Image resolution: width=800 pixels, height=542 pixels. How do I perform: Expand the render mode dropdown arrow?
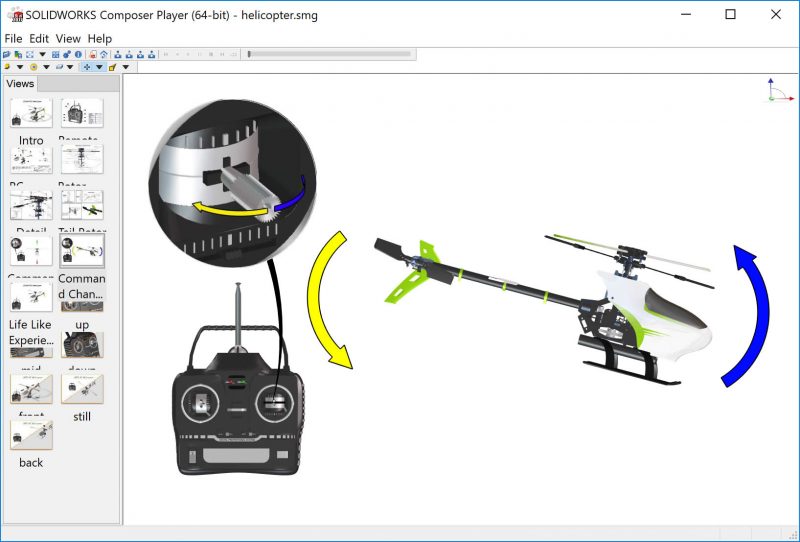(x=20, y=67)
